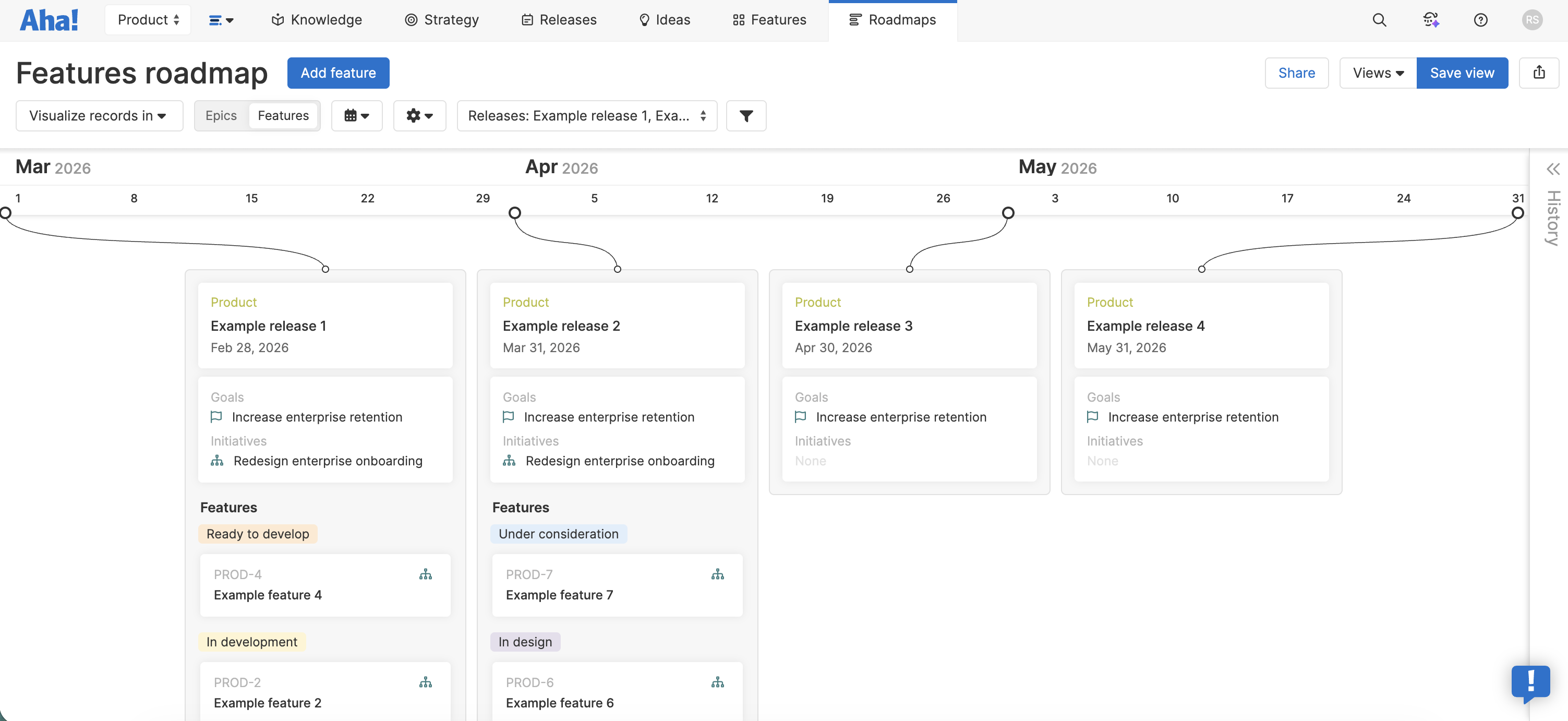Click the Example release 3 timeline marker

[x=1008, y=212]
